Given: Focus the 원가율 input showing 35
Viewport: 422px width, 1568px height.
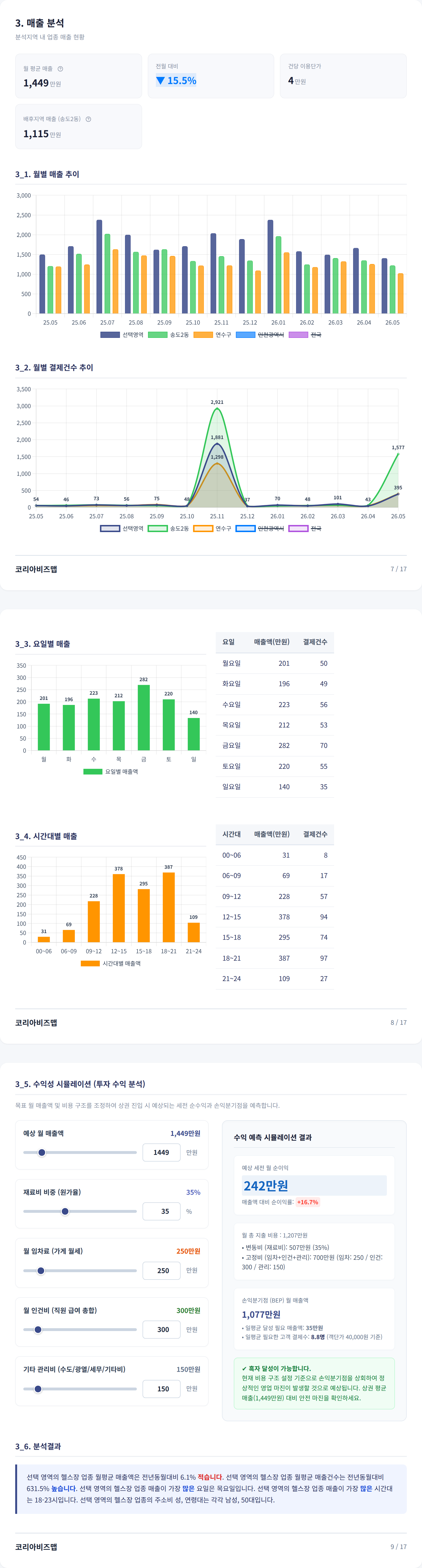Looking at the screenshot, I should tap(161, 1211).
